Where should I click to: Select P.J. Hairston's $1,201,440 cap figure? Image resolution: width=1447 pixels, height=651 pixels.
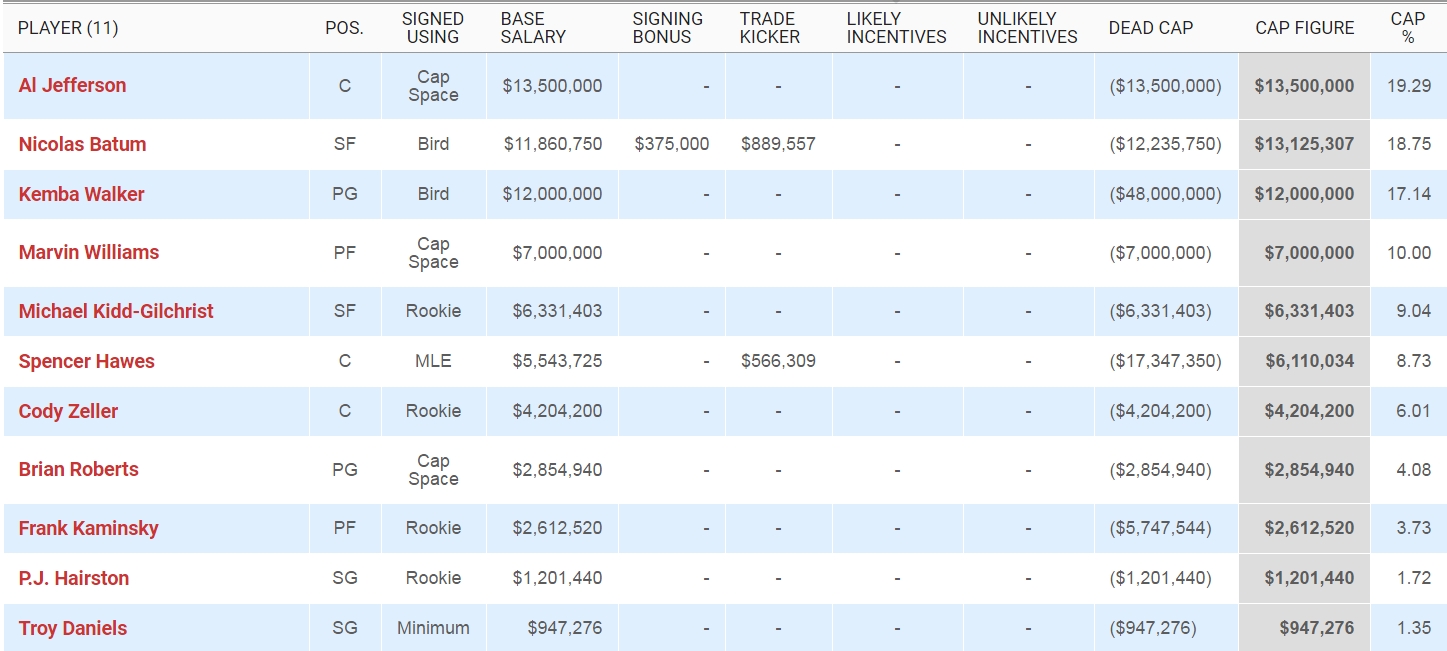point(1310,578)
